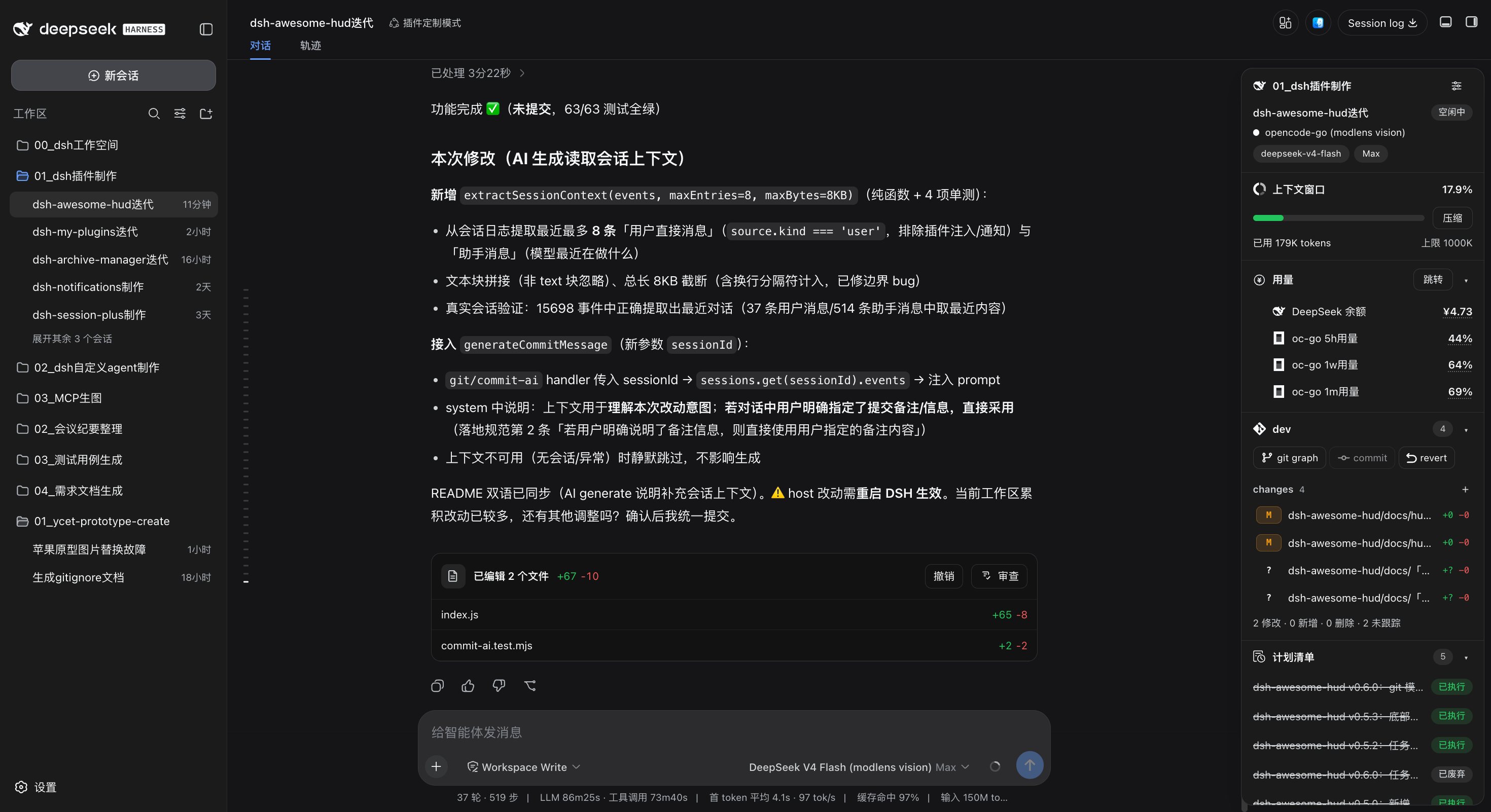The image size is (1491, 812).
Task: Click the message input field
Action: tap(734, 733)
